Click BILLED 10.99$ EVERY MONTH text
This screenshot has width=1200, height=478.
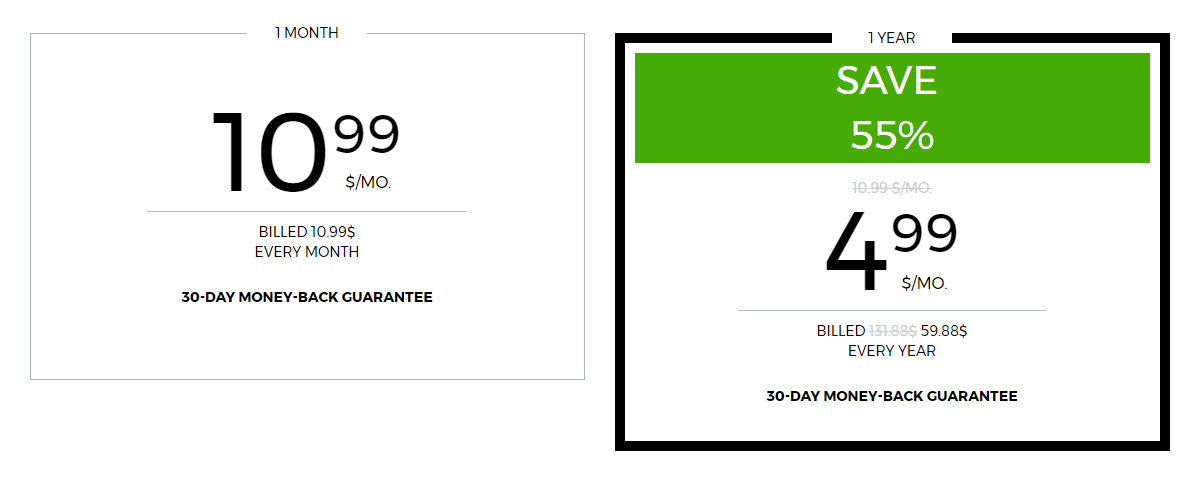[307, 241]
